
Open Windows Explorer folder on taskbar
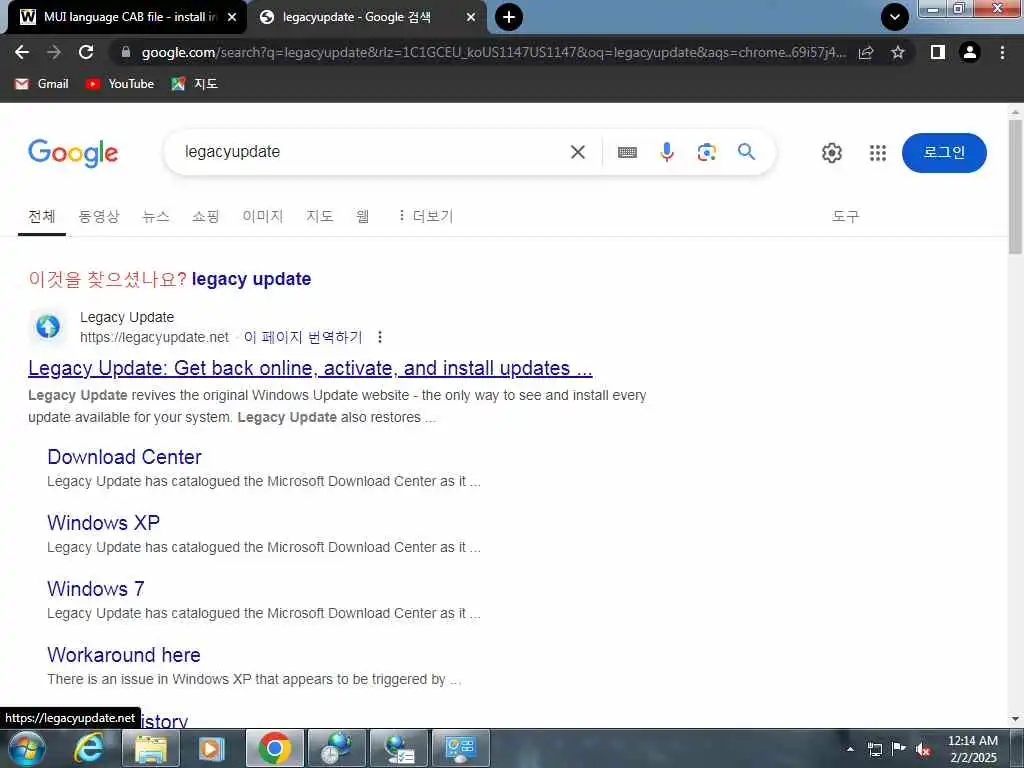(x=151, y=748)
